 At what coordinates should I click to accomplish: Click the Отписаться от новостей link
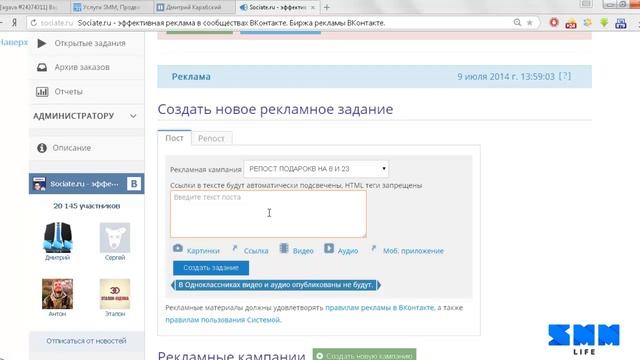[x=86, y=341]
